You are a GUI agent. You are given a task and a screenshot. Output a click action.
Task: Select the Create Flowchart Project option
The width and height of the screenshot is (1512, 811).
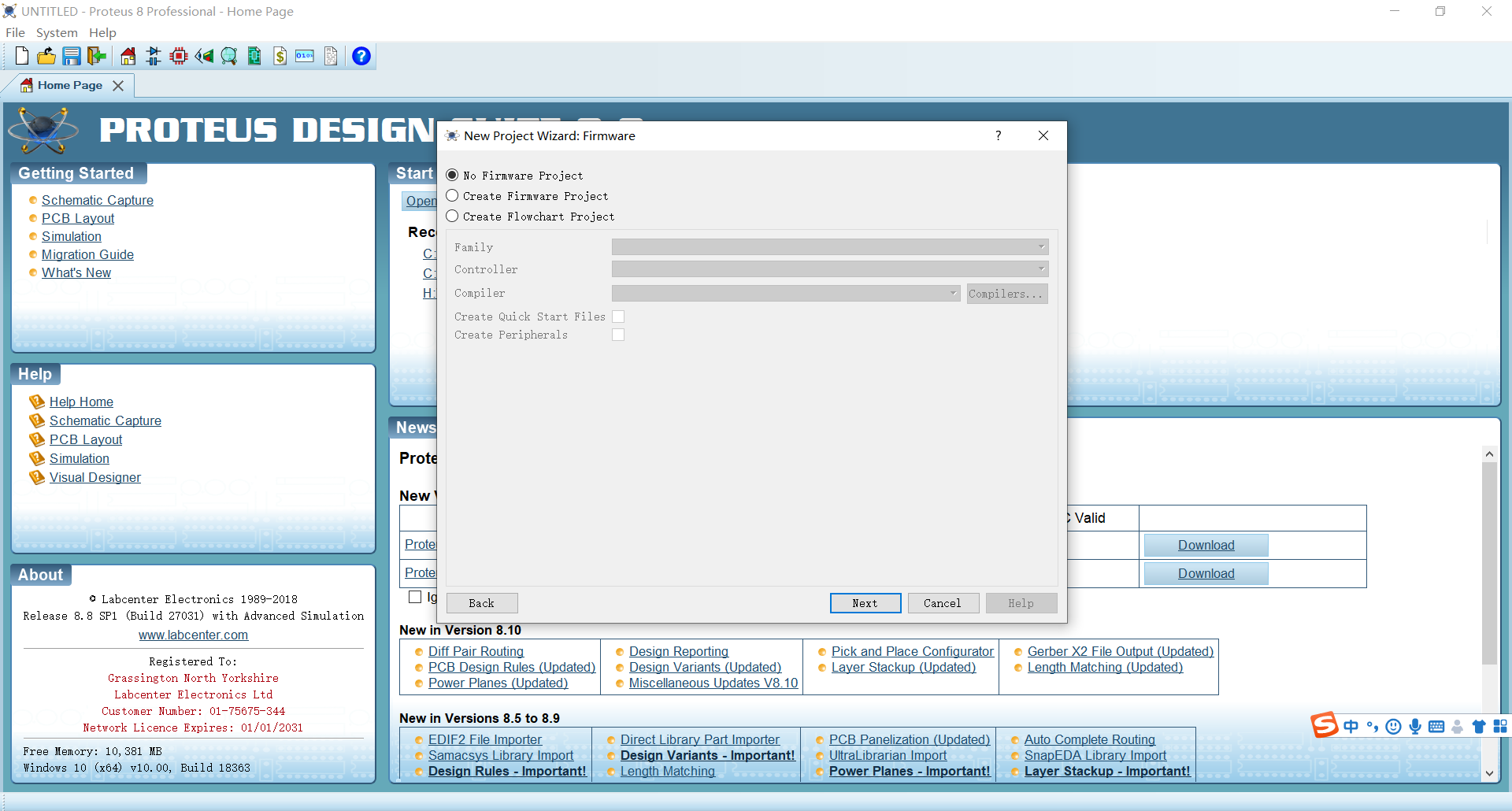click(453, 216)
